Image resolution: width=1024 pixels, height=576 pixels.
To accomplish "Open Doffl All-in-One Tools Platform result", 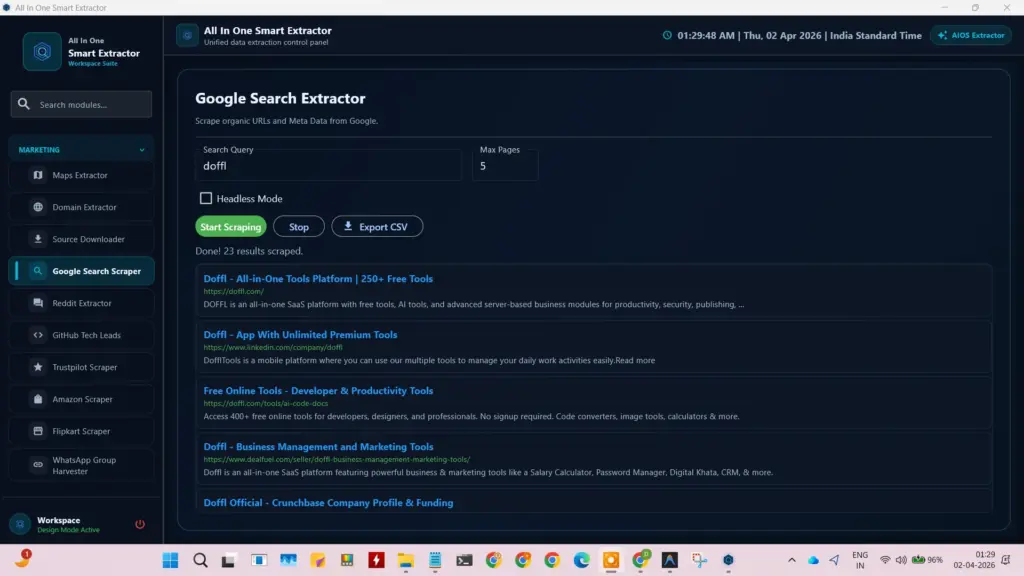I will pos(318,279).
